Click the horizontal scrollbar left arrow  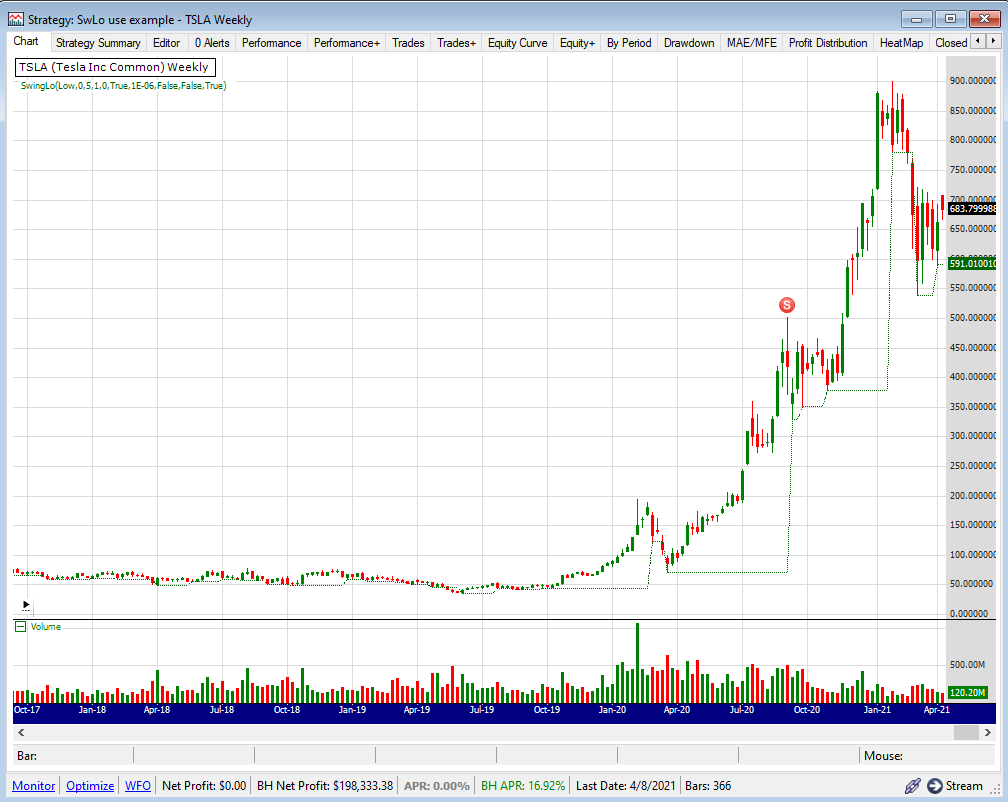click(x=21, y=733)
